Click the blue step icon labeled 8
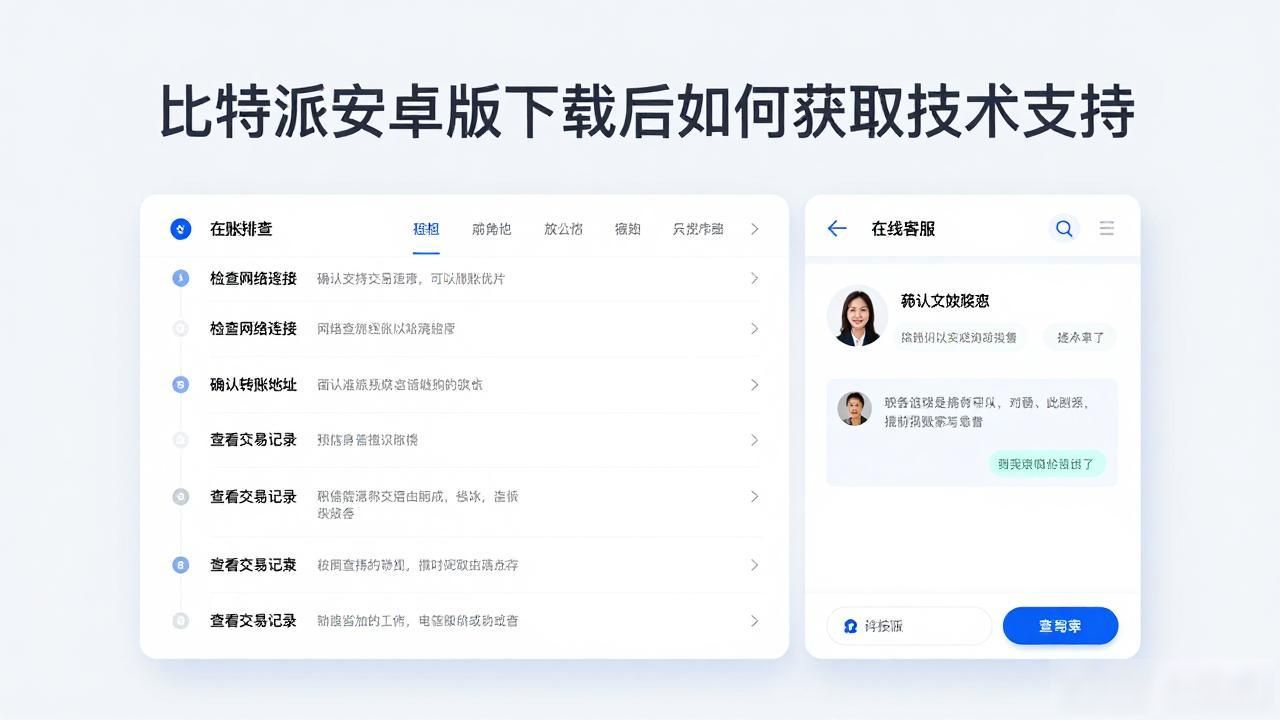 (181, 565)
